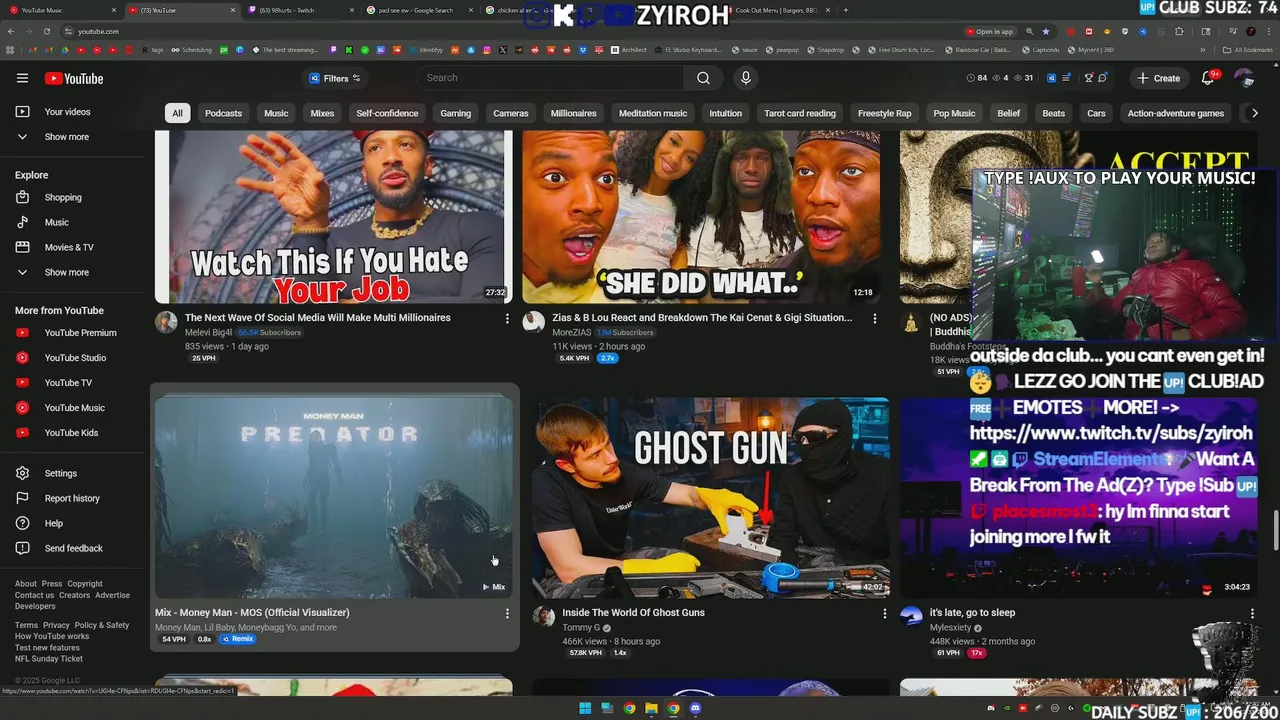1280x720 pixels.
Task: Open Movies & TV in the sidebar
Action: (69, 247)
